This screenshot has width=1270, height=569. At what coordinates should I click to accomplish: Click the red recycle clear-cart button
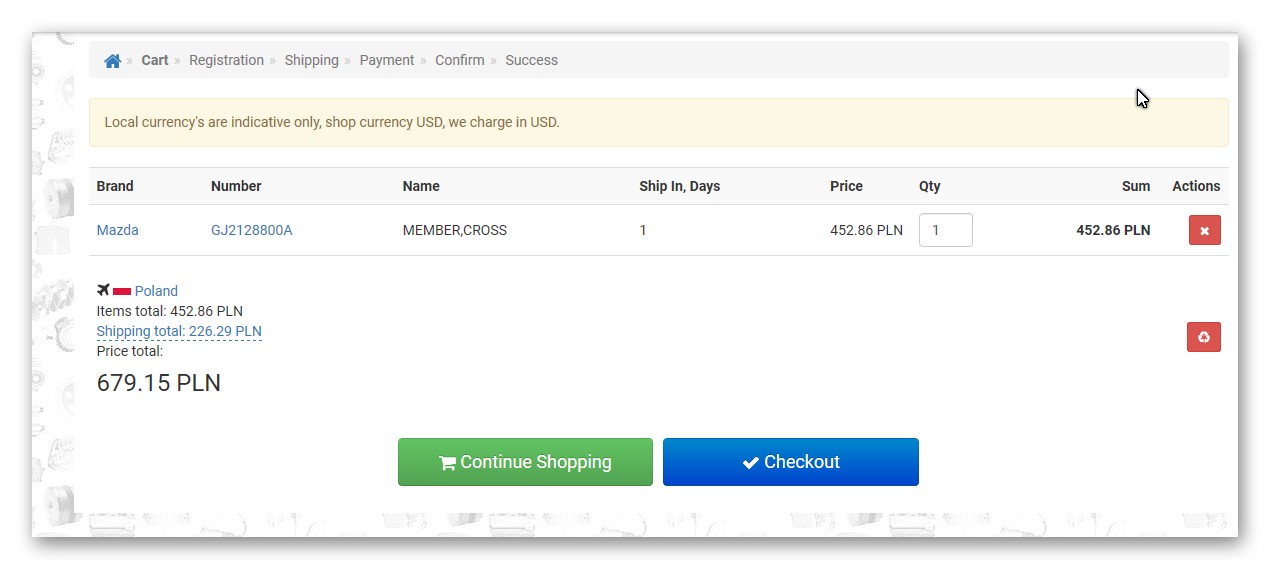(1204, 337)
